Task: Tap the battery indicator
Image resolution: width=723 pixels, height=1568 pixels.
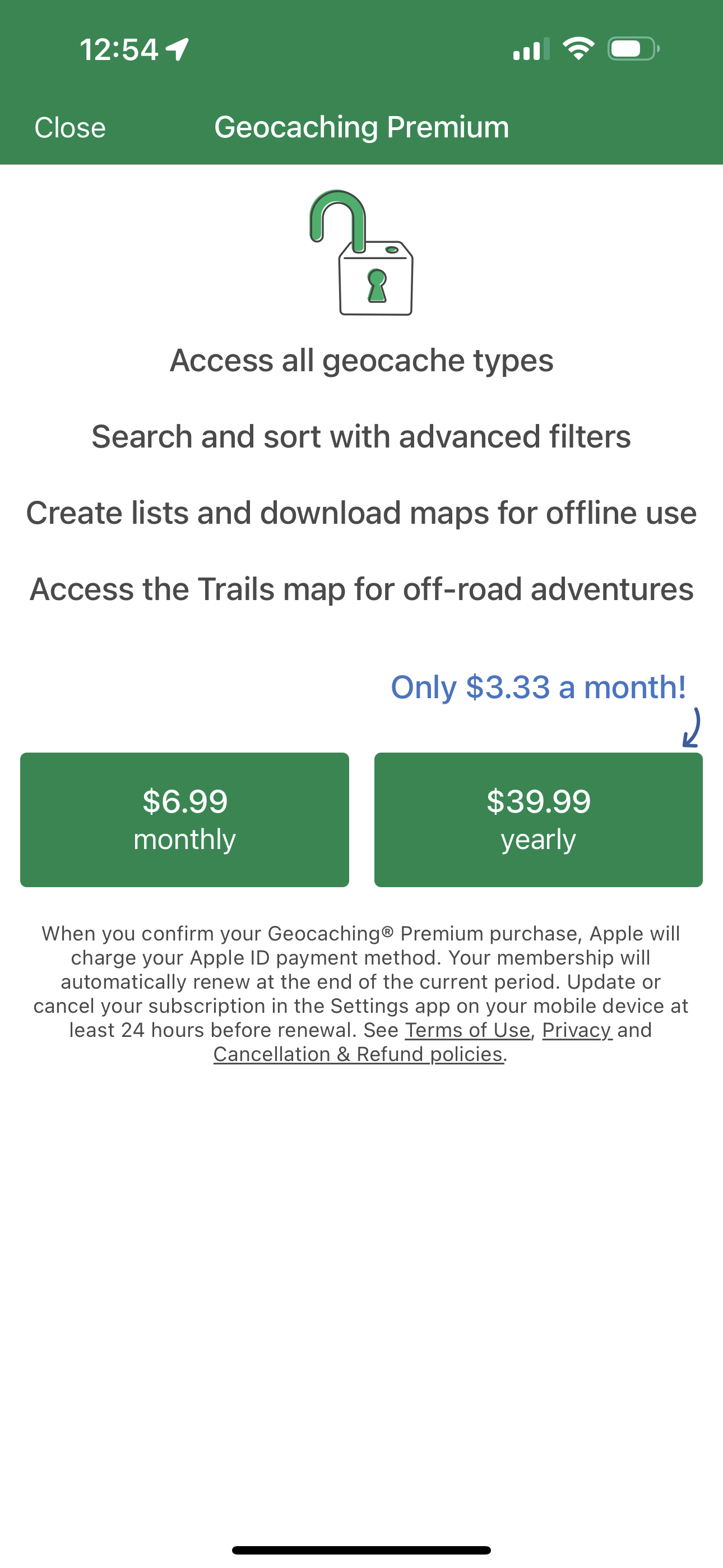Action: [630, 50]
